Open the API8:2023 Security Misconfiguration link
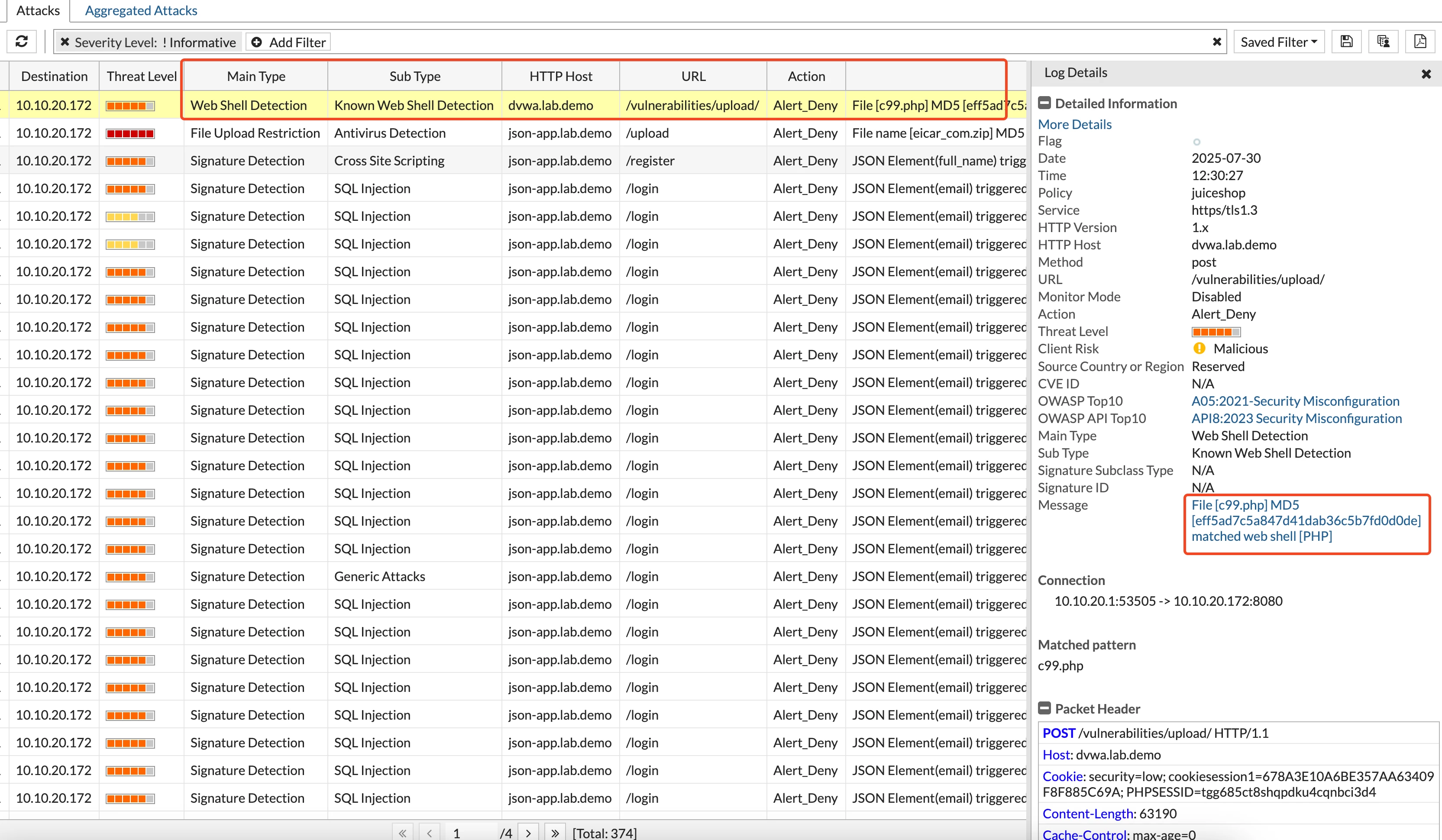The width and height of the screenshot is (1442, 840). pyautogui.click(x=1297, y=418)
